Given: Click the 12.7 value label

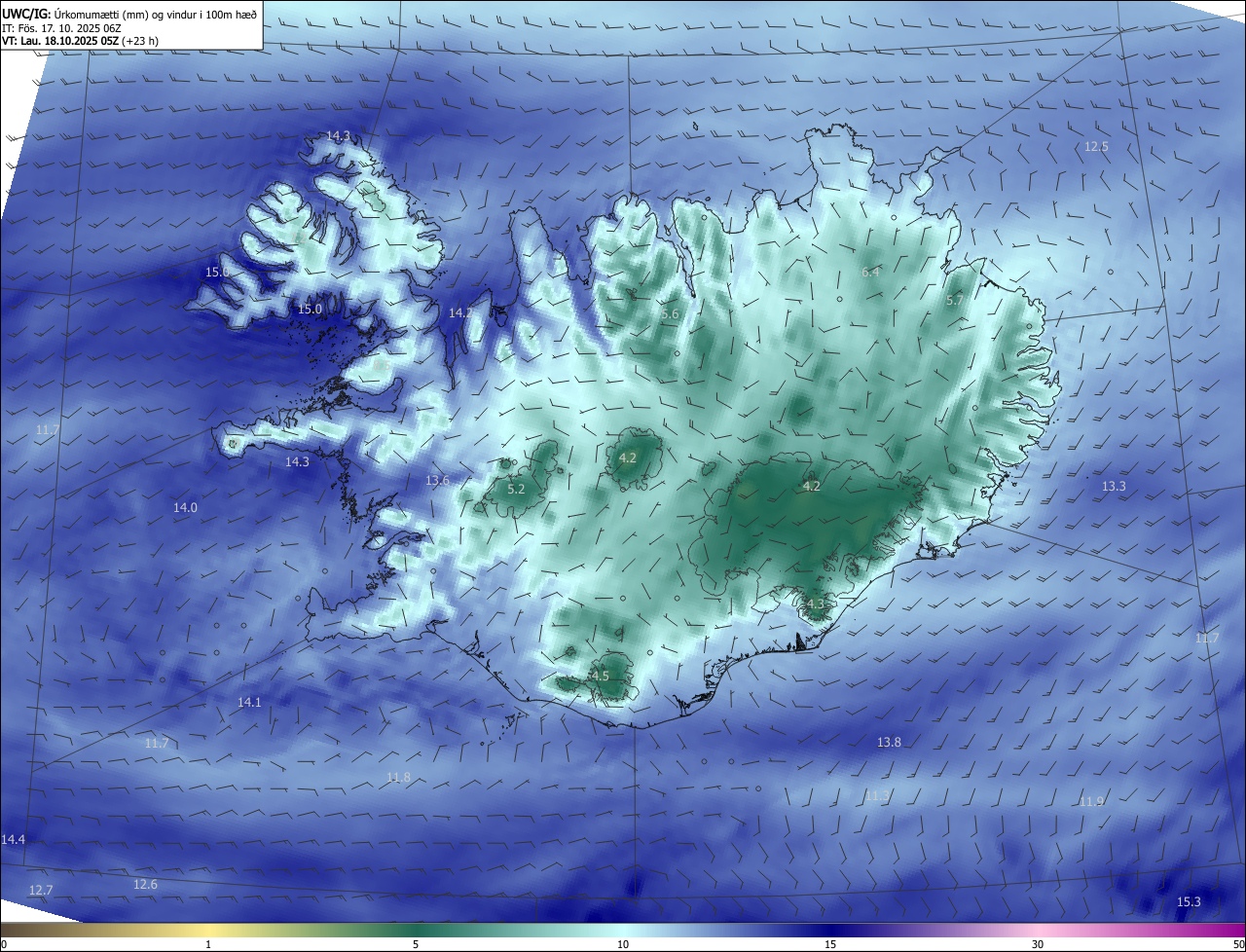Looking at the screenshot, I should click(x=41, y=890).
